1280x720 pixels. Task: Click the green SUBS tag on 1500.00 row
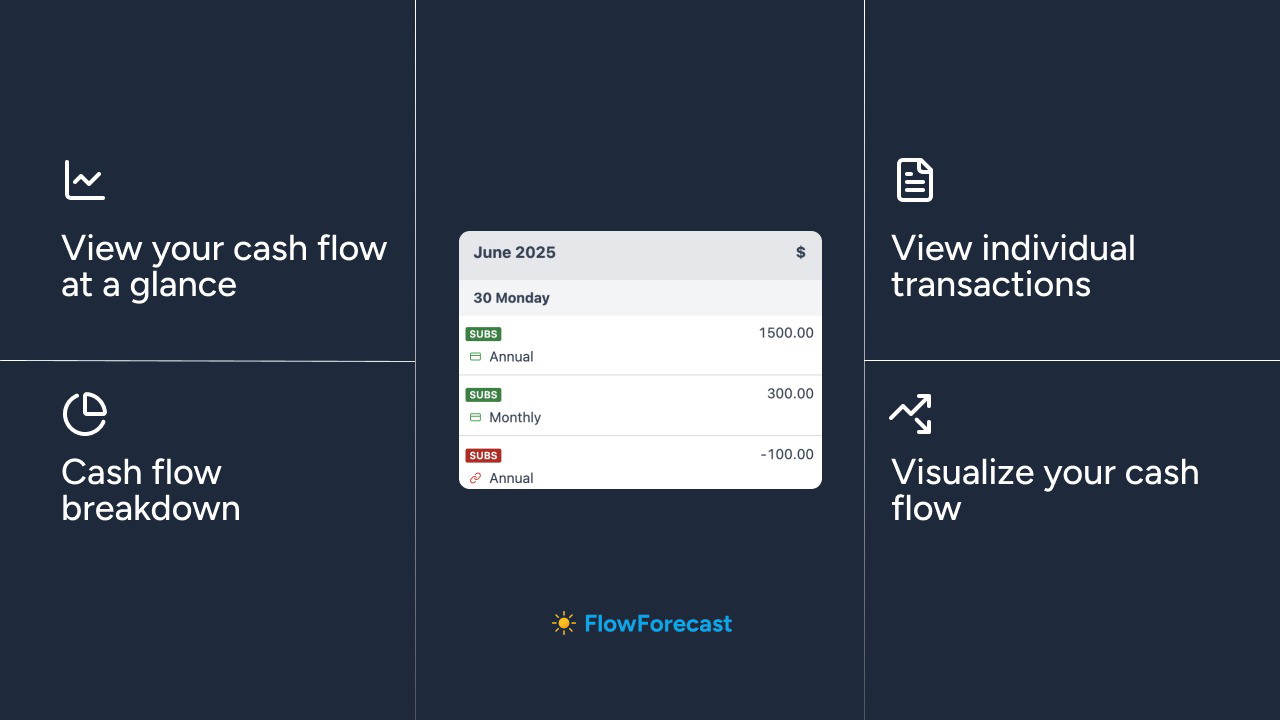pyautogui.click(x=483, y=334)
